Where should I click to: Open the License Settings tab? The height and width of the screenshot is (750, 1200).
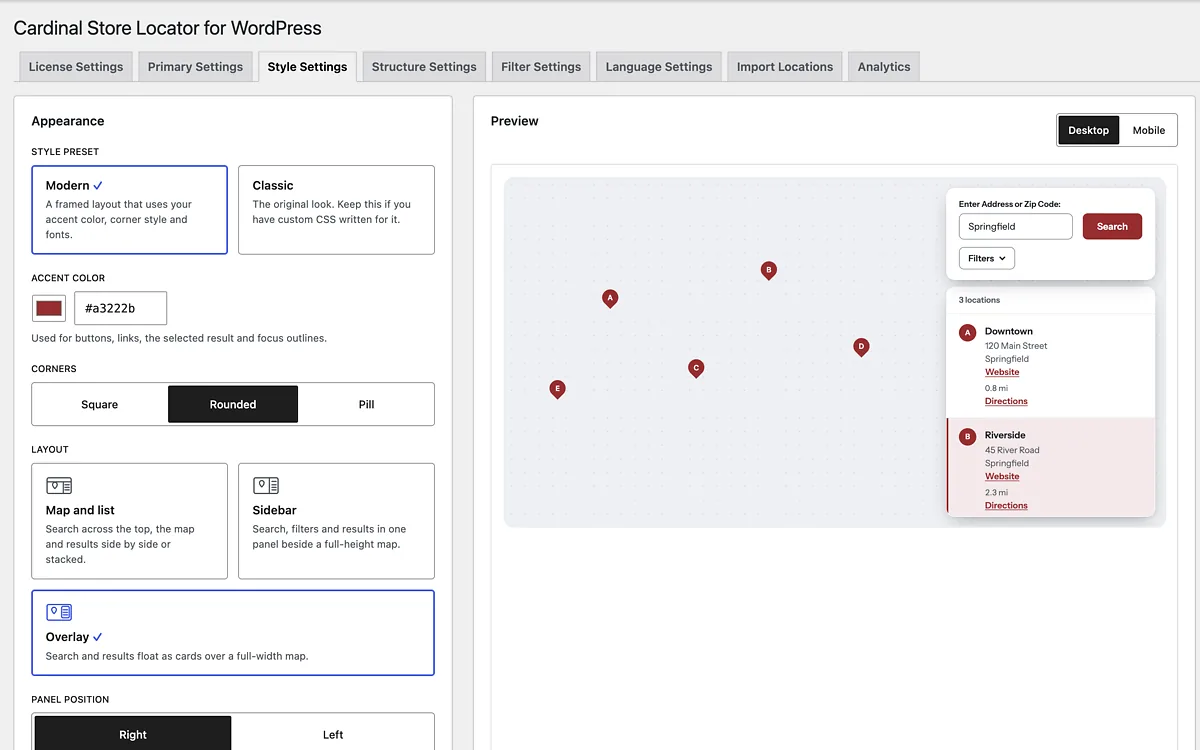tap(76, 67)
